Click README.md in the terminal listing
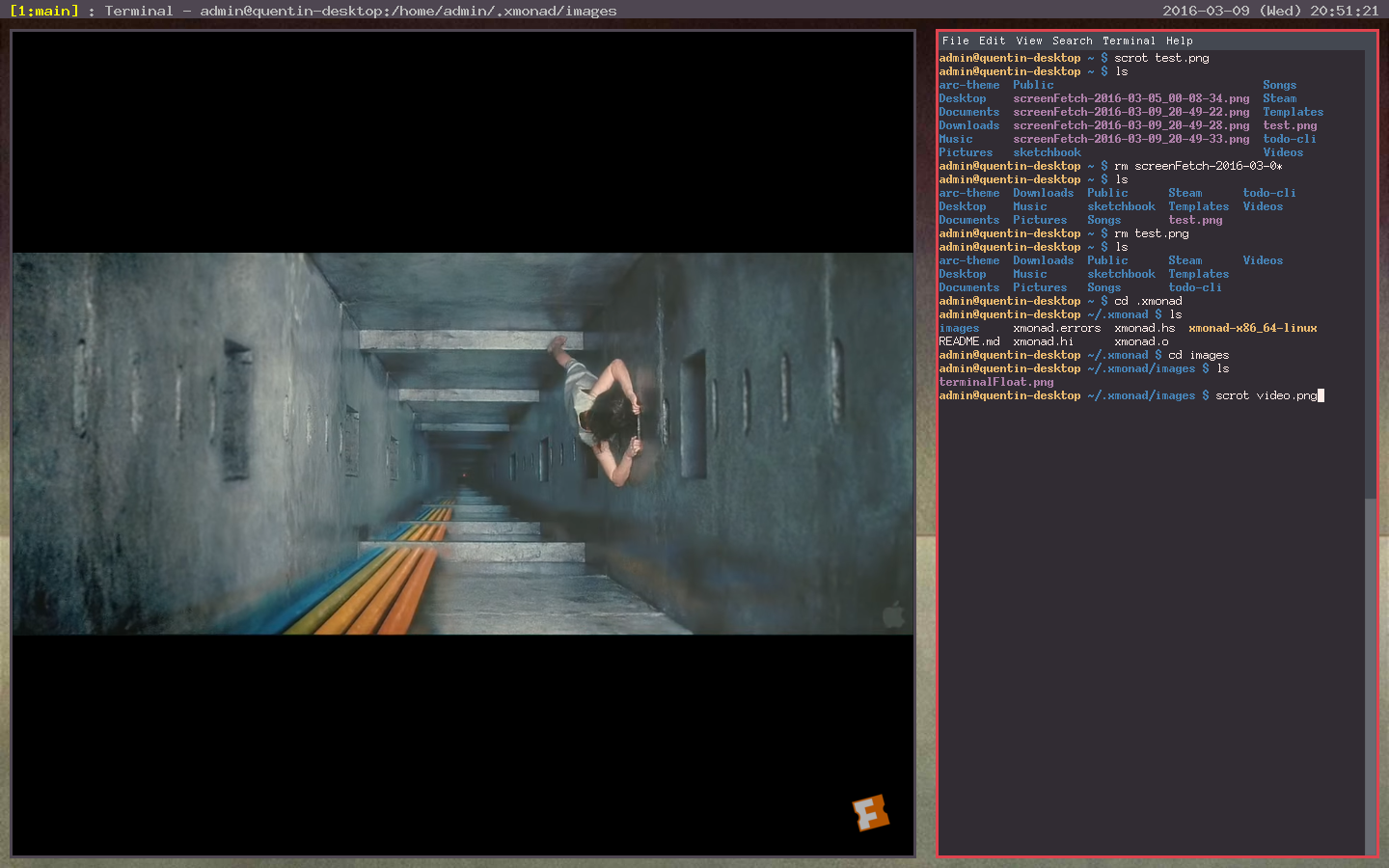Image resolution: width=1389 pixels, height=868 pixels. click(968, 341)
